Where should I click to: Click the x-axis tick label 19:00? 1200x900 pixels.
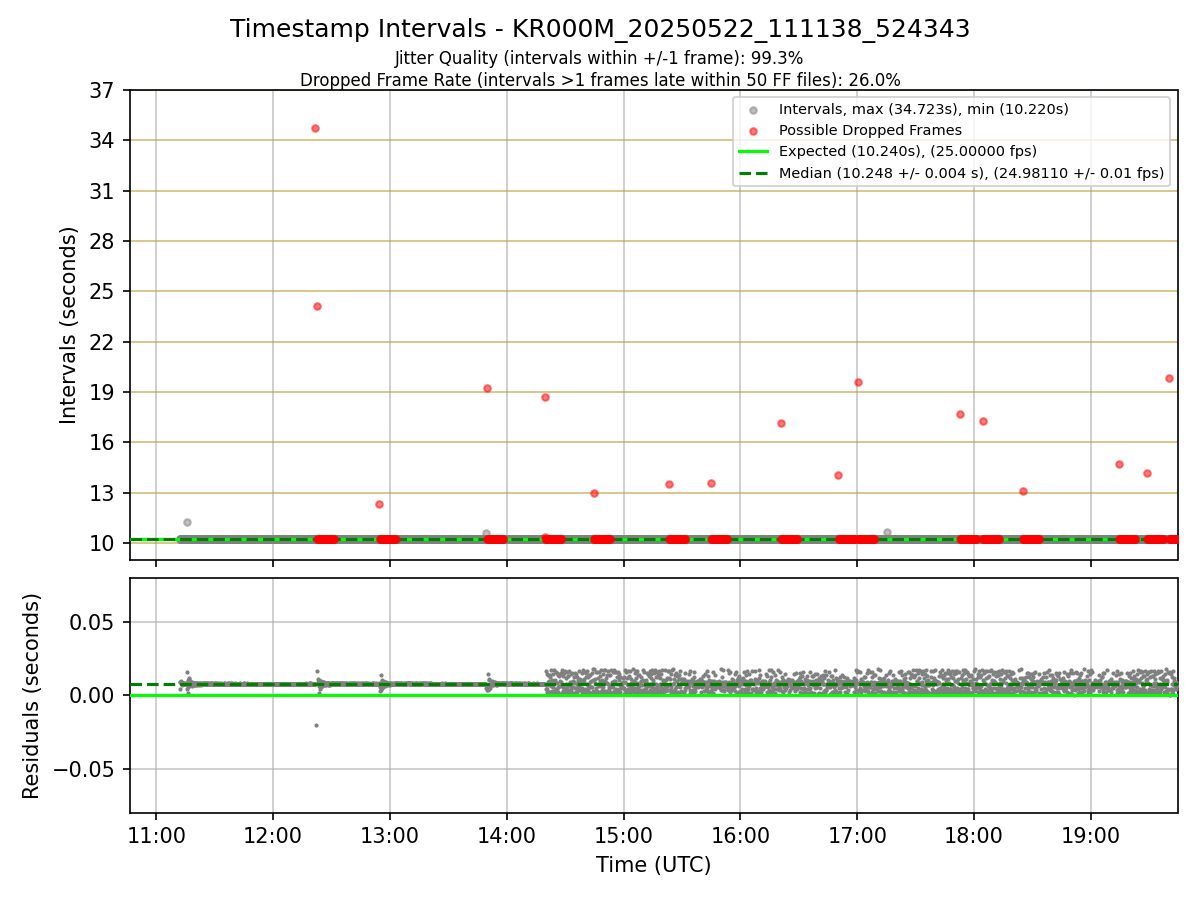pyautogui.click(x=1091, y=836)
